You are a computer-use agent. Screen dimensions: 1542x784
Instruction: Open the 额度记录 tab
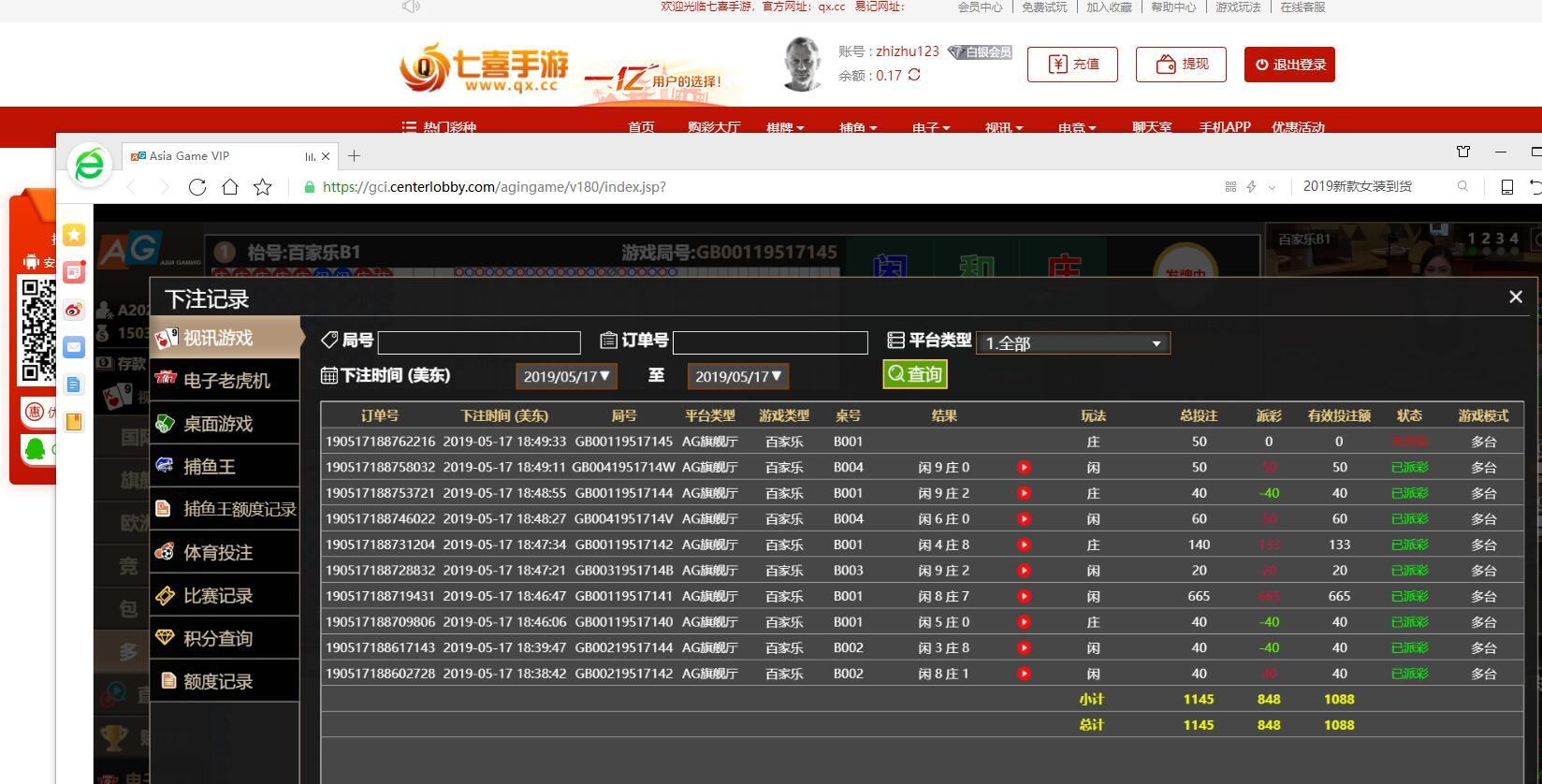point(225,682)
